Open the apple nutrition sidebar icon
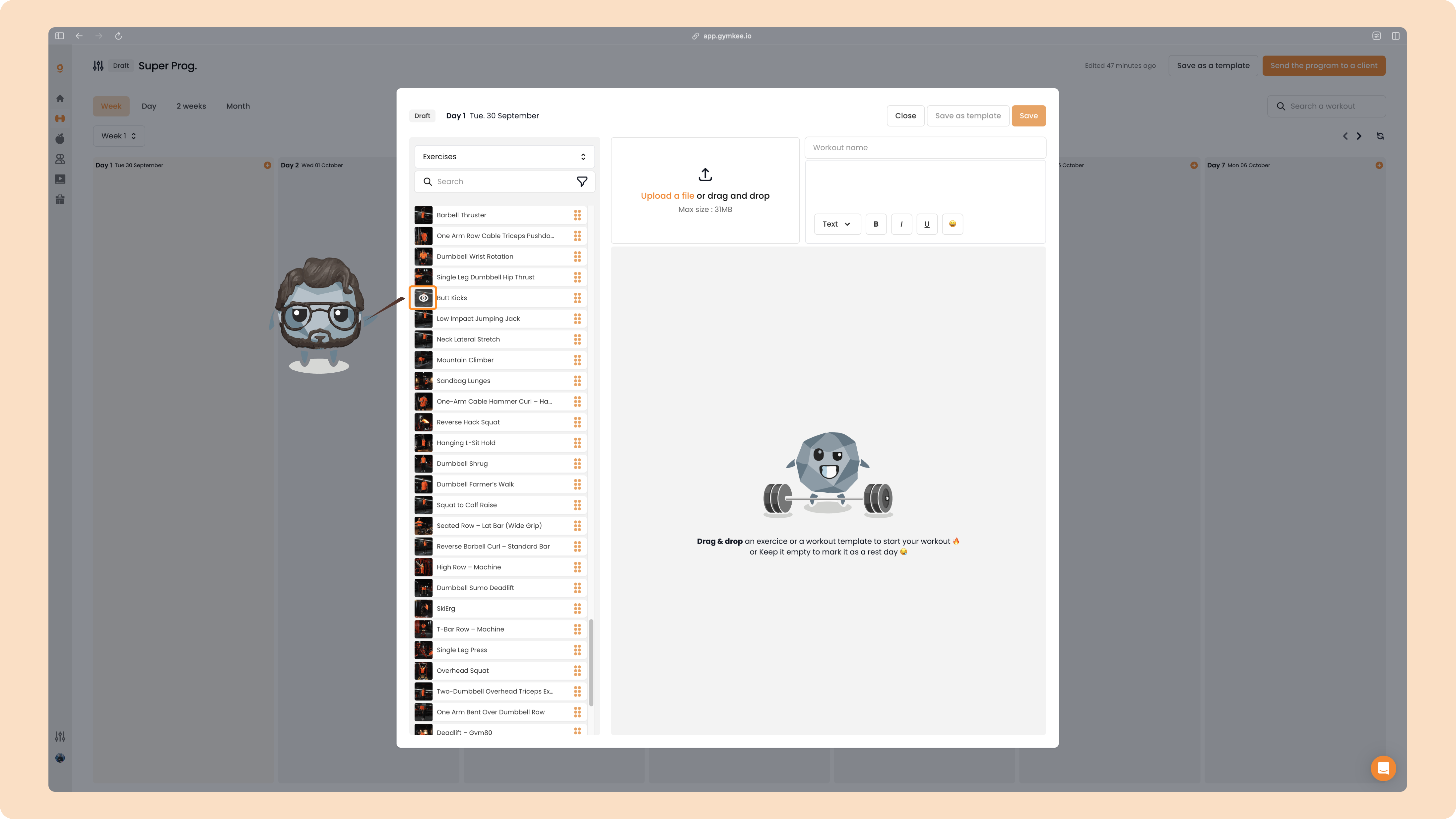 [x=60, y=139]
